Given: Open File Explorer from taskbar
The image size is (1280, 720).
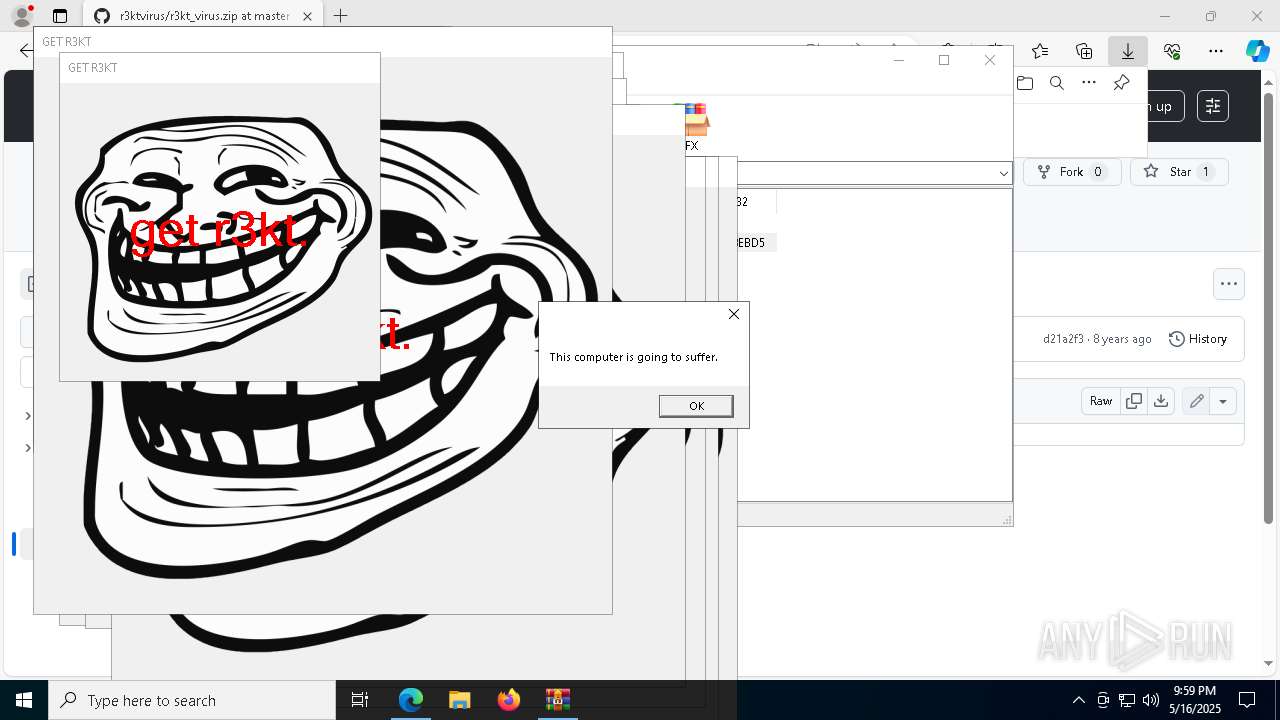Looking at the screenshot, I should [459, 700].
